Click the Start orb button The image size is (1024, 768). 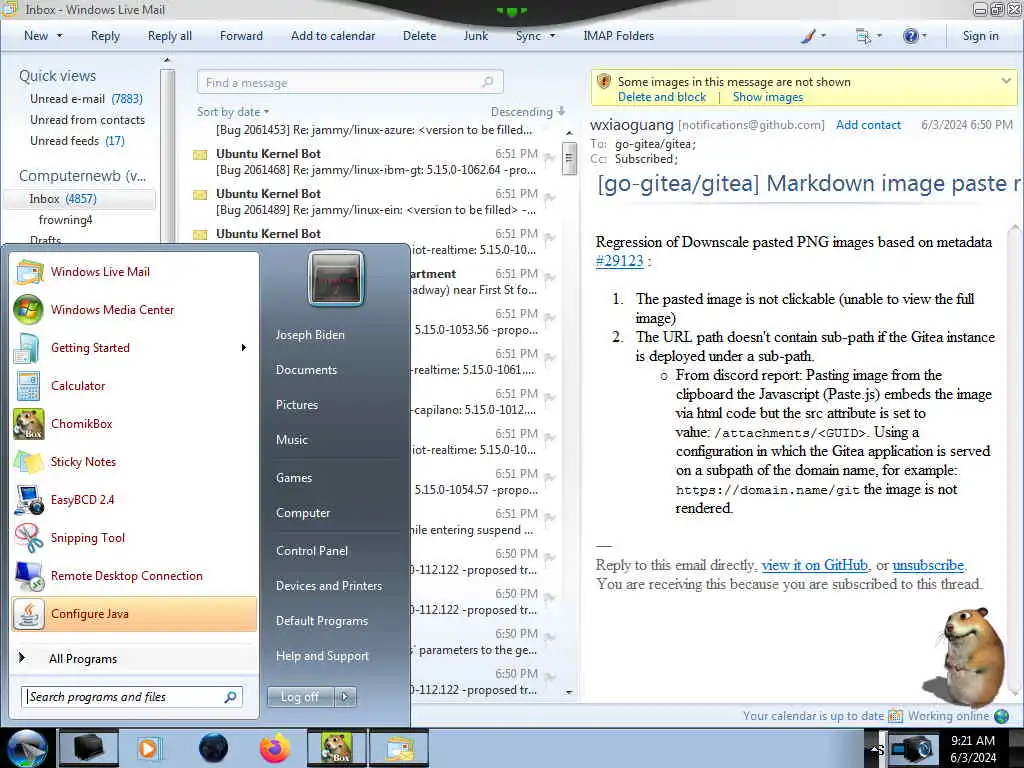[26, 748]
